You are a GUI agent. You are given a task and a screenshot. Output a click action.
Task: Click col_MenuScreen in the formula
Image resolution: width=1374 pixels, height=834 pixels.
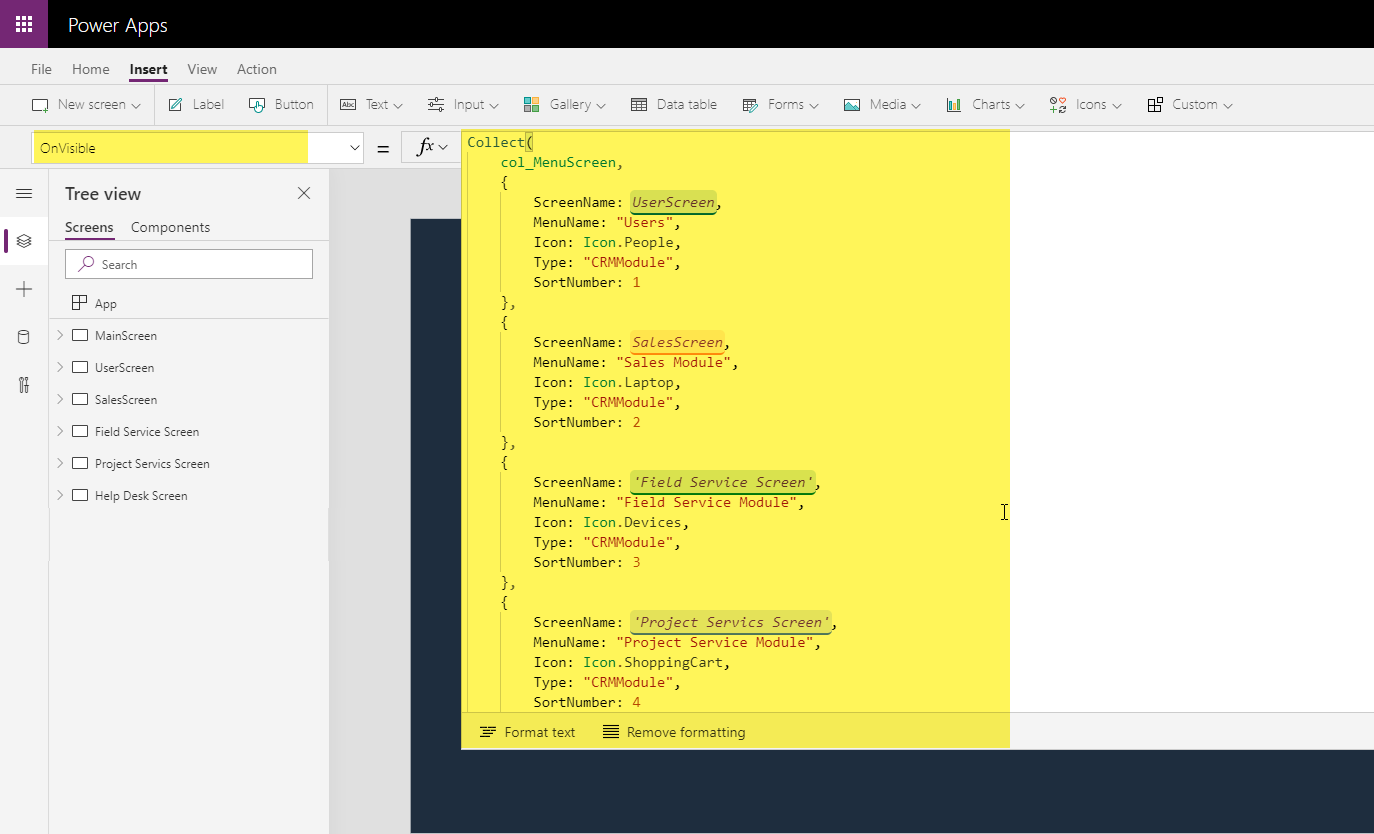(558, 162)
